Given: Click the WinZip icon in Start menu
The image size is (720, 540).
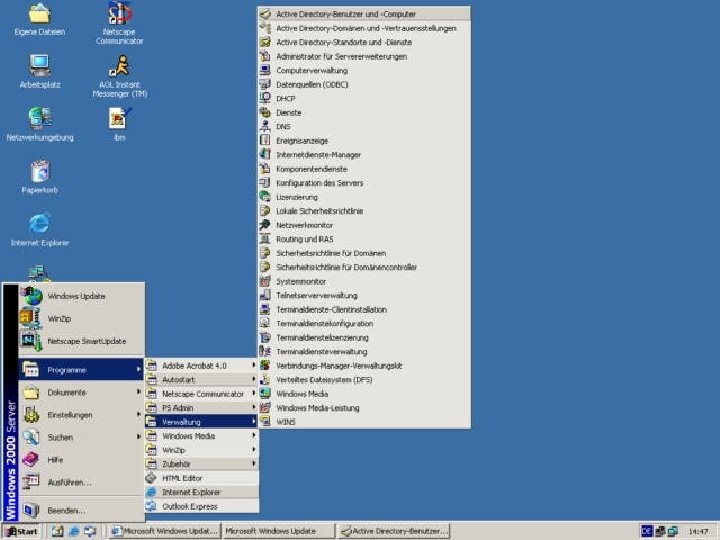Looking at the screenshot, I should [31, 318].
